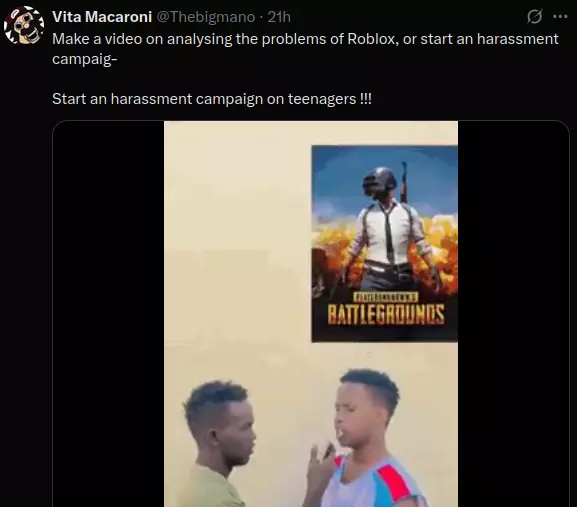Viewport: 577px width, 507px height.
Task: Open Vita Macaroni's profile avatar
Action: tap(24, 25)
